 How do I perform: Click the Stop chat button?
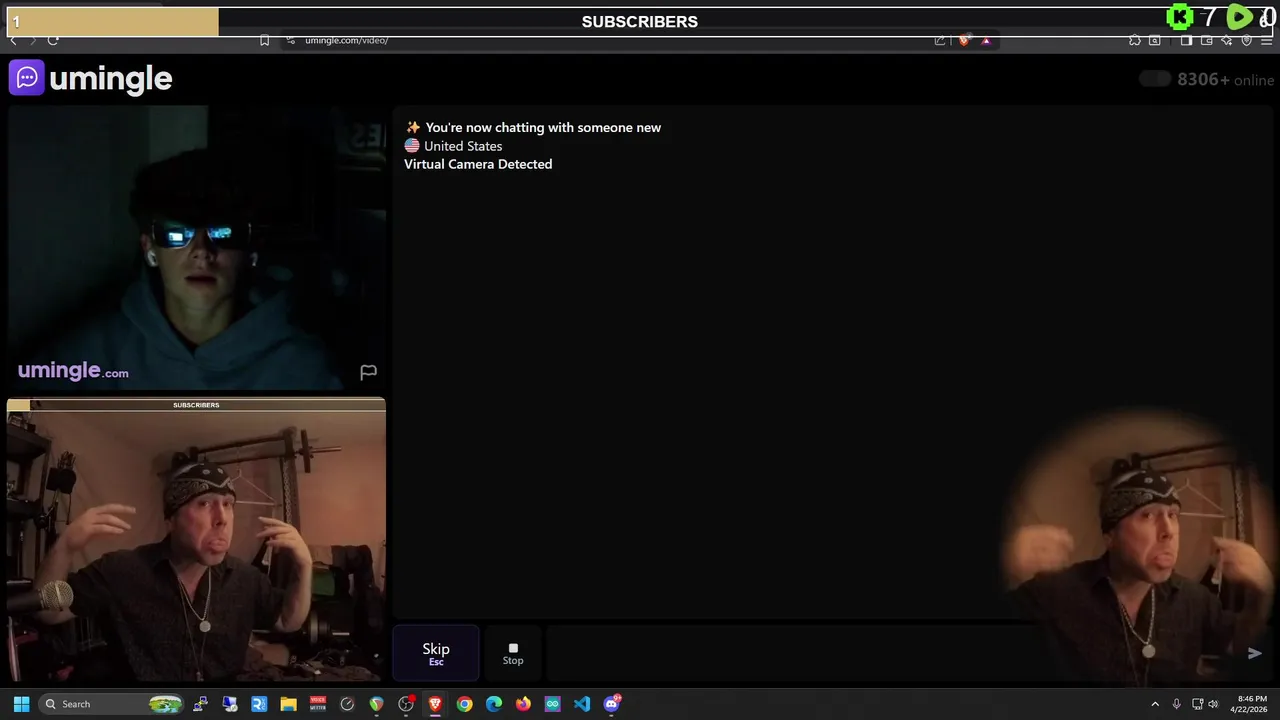(x=513, y=653)
